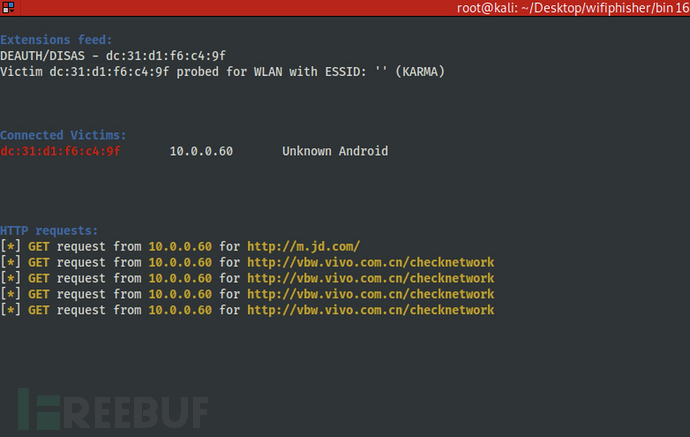Click the Unknown Android device label
Screen dimensions: 690x437
tap(335, 151)
